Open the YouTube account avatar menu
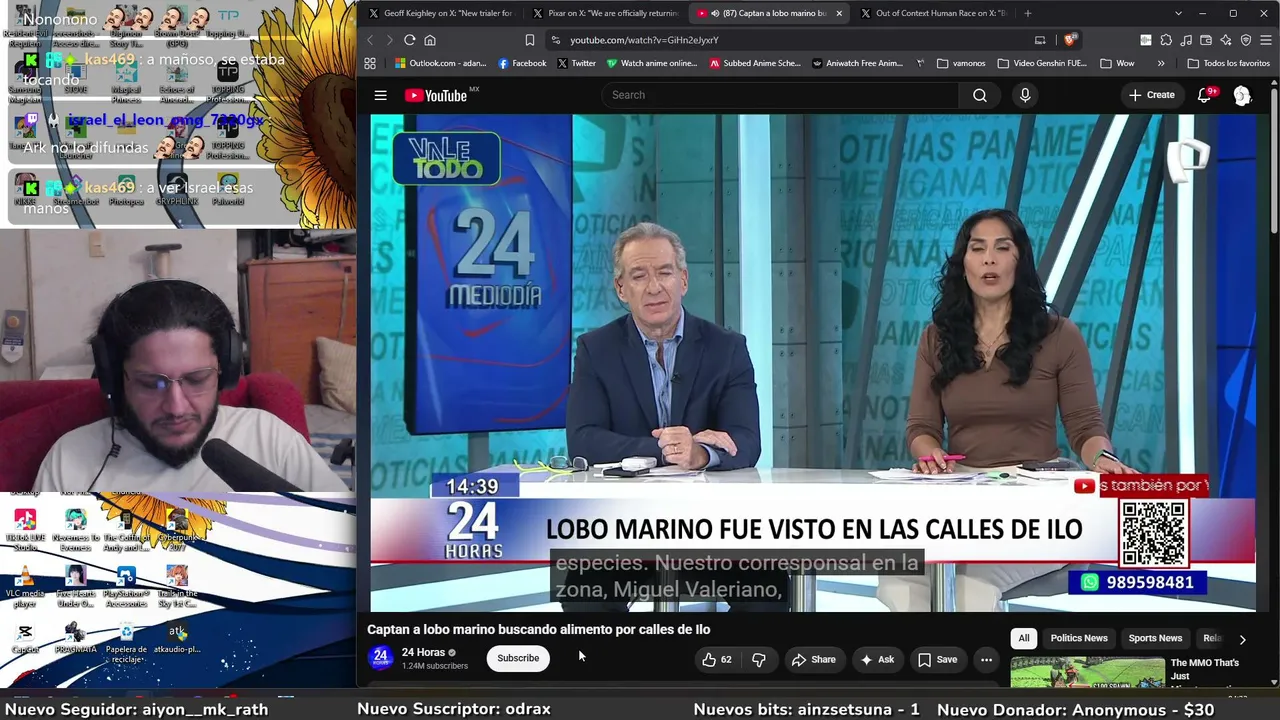Viewport: 1280px width, 720px height. click(1242, 95)
